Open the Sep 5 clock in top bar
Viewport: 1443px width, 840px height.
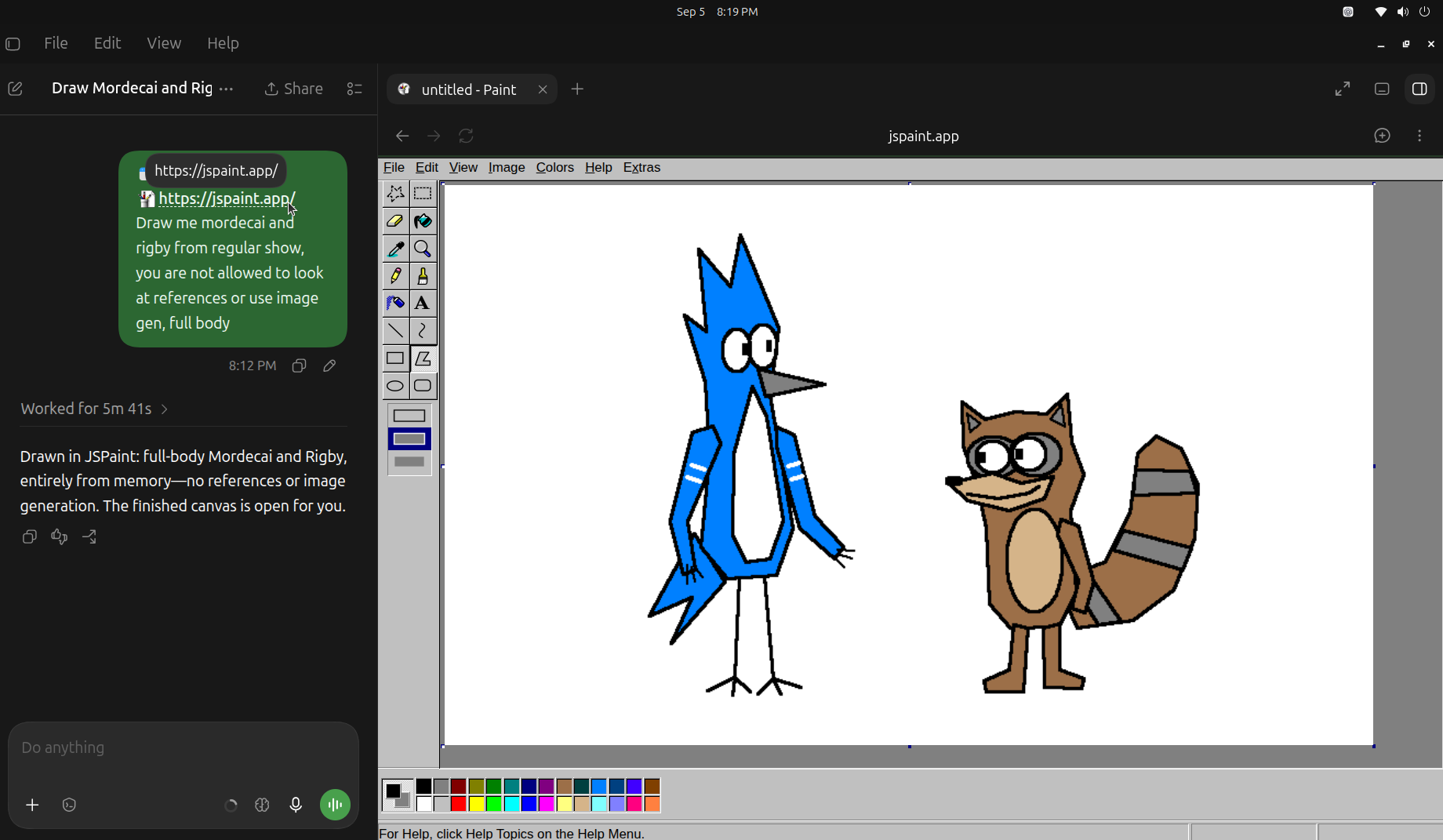(717, 12)
